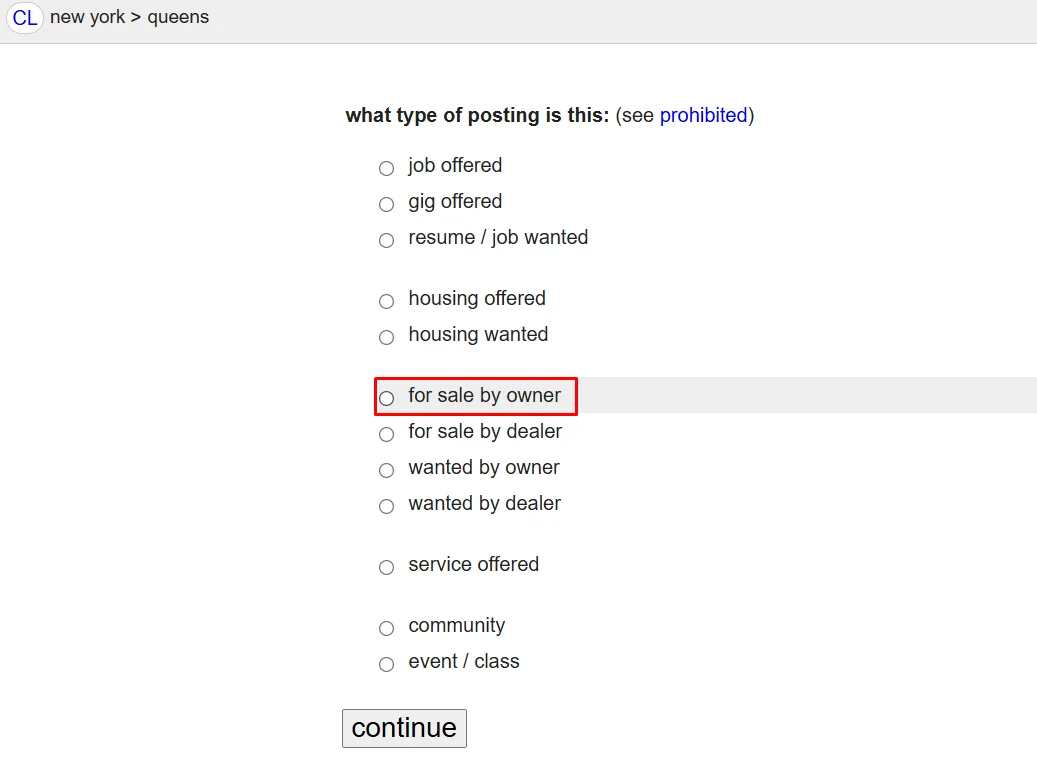Select 'for sale by dealer' radio button

click(386, 434)
